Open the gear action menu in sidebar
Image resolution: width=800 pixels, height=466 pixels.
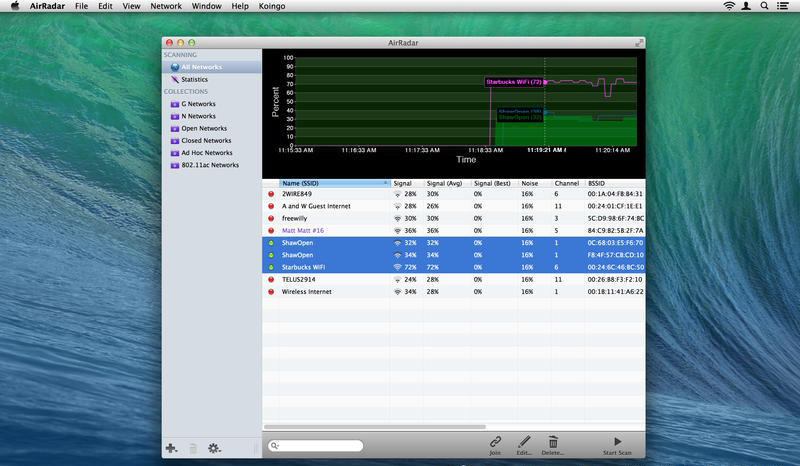(213, 448)
